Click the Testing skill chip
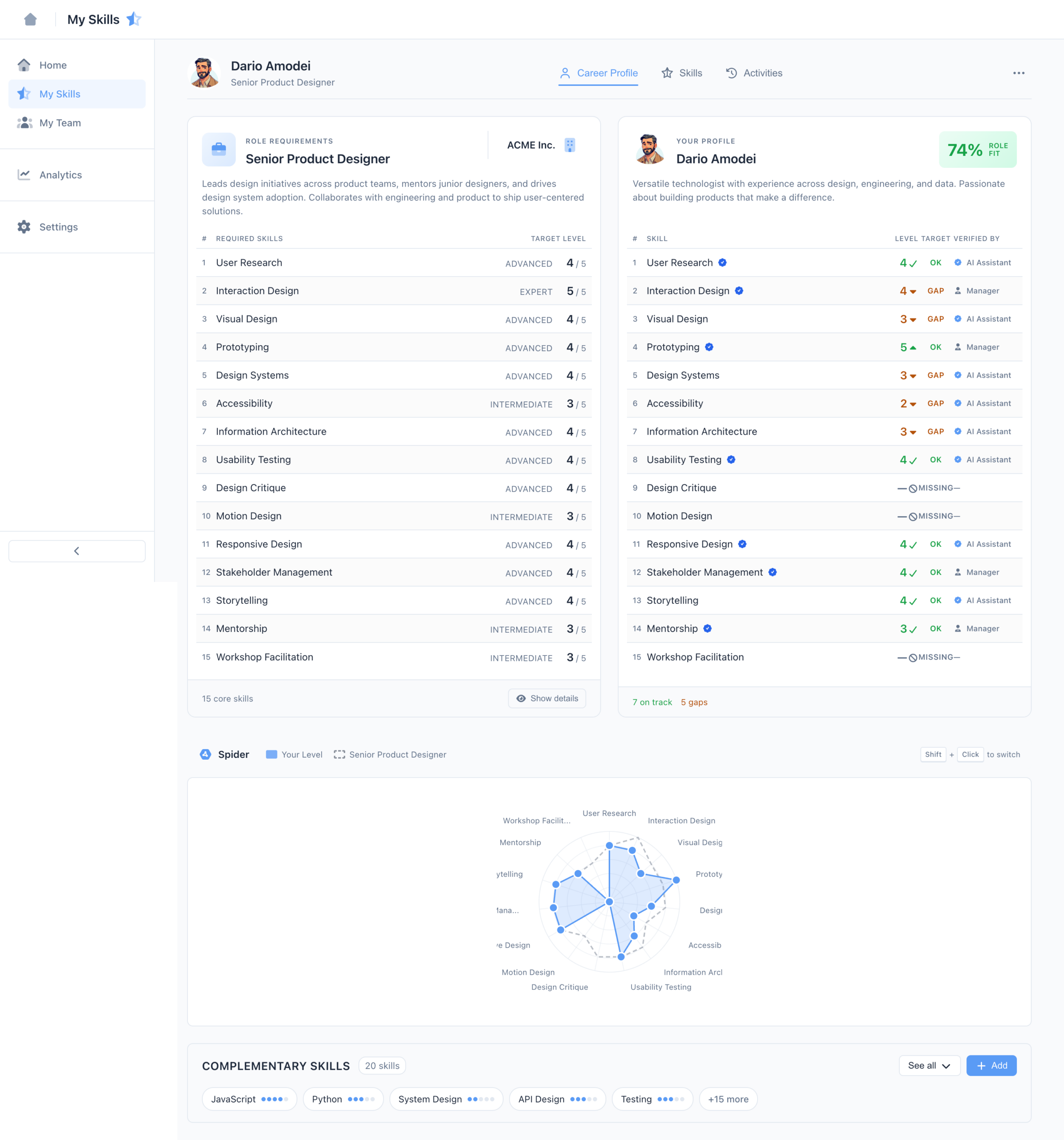This screenshot has width=1064, height=1140. point(653,1099)
